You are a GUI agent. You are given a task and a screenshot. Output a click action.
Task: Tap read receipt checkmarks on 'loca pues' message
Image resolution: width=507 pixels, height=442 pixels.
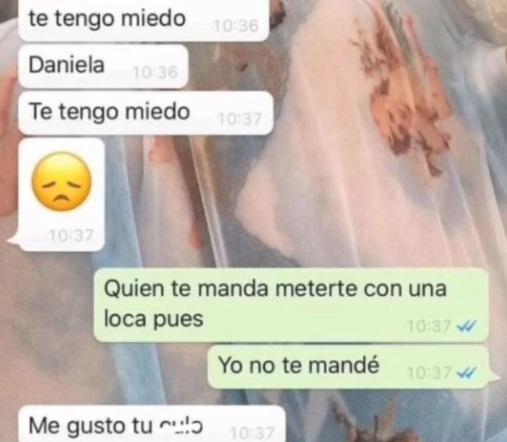tap(467, 326)
